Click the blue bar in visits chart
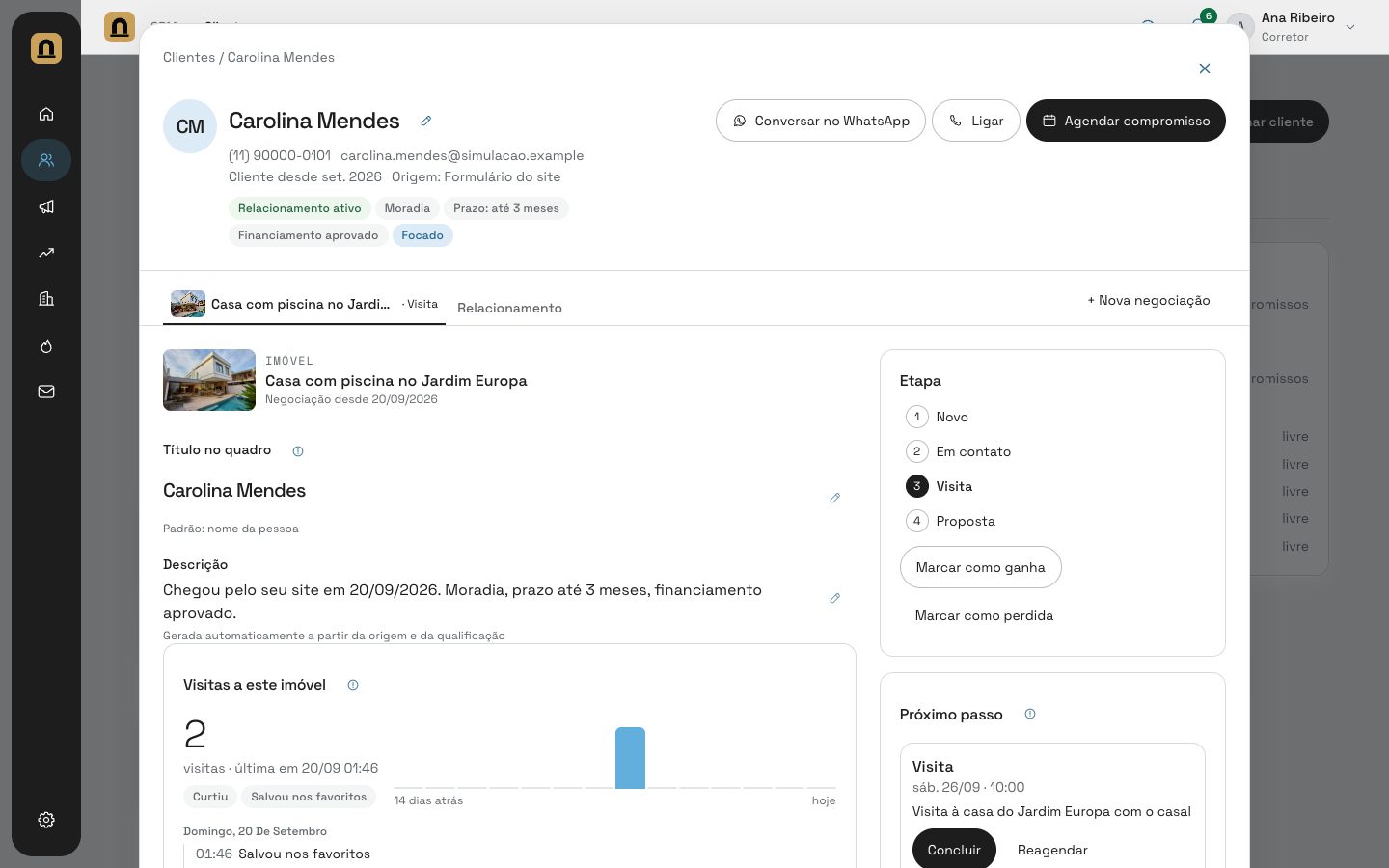This screenshot has height=868, width=1389. click(x=630, y=758)
